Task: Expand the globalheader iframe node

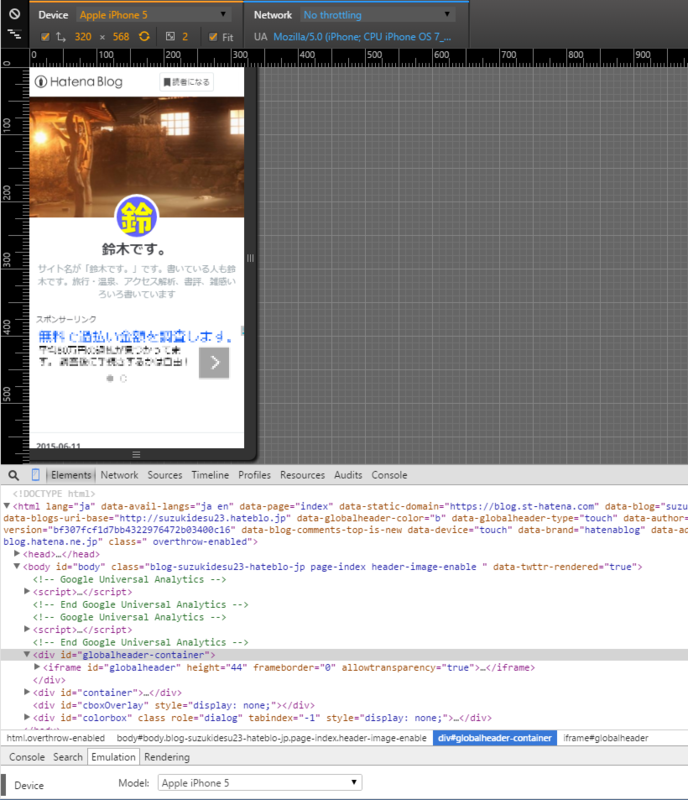Action: pyautogui.click(x=37, y=667)
